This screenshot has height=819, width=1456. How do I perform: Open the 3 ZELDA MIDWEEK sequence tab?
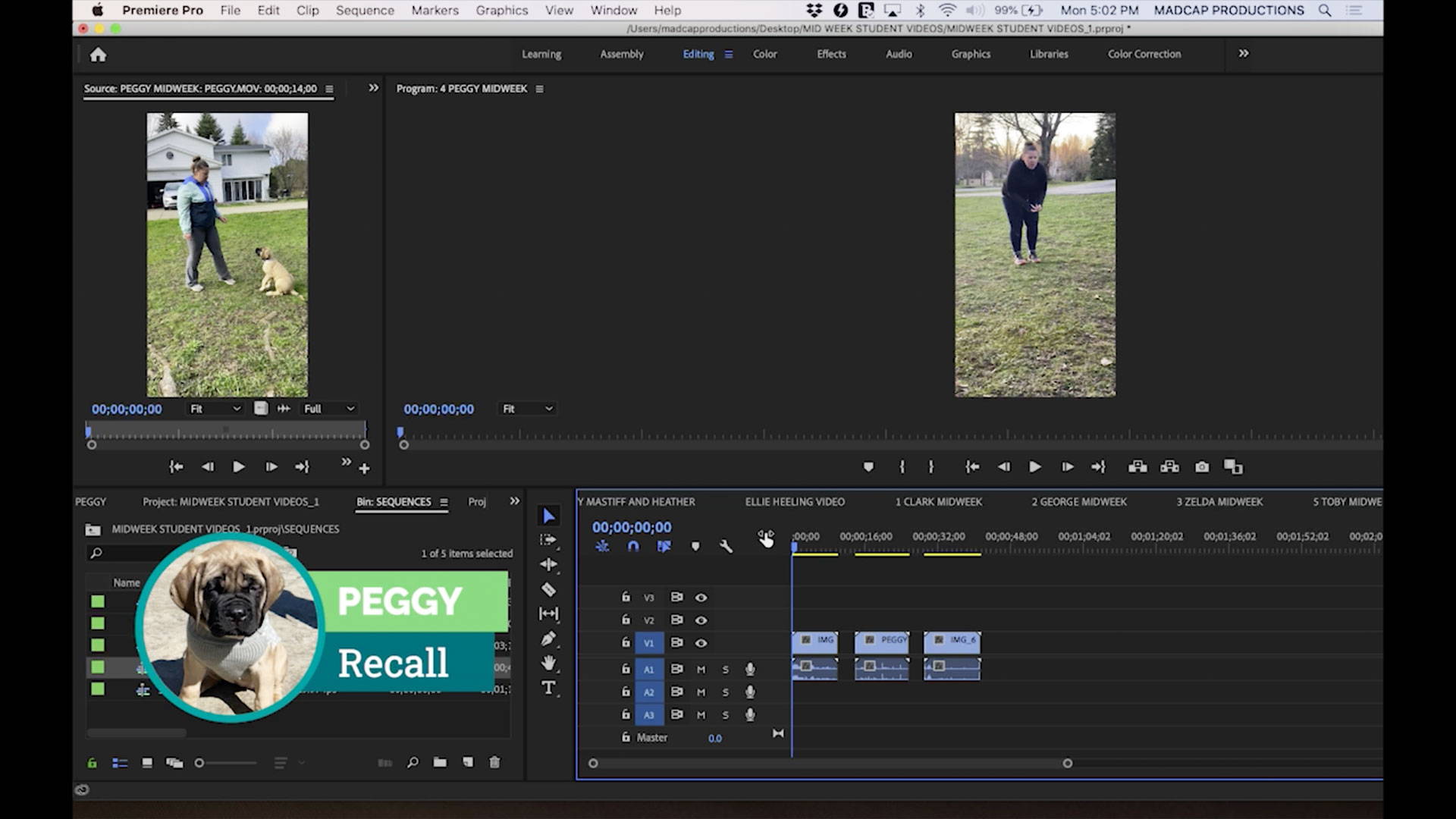(x=1219, y=501)
